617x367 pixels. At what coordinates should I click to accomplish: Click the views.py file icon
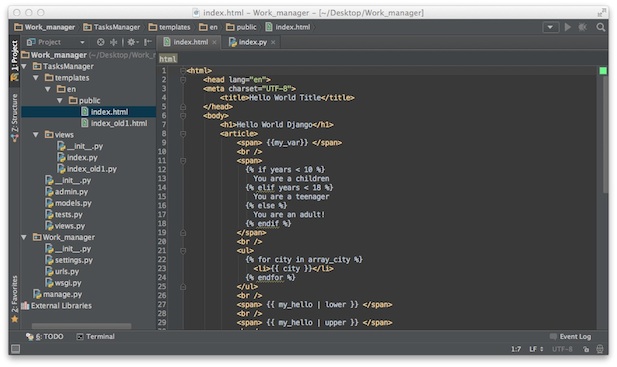pyautogui.click(x=49, y=226)
